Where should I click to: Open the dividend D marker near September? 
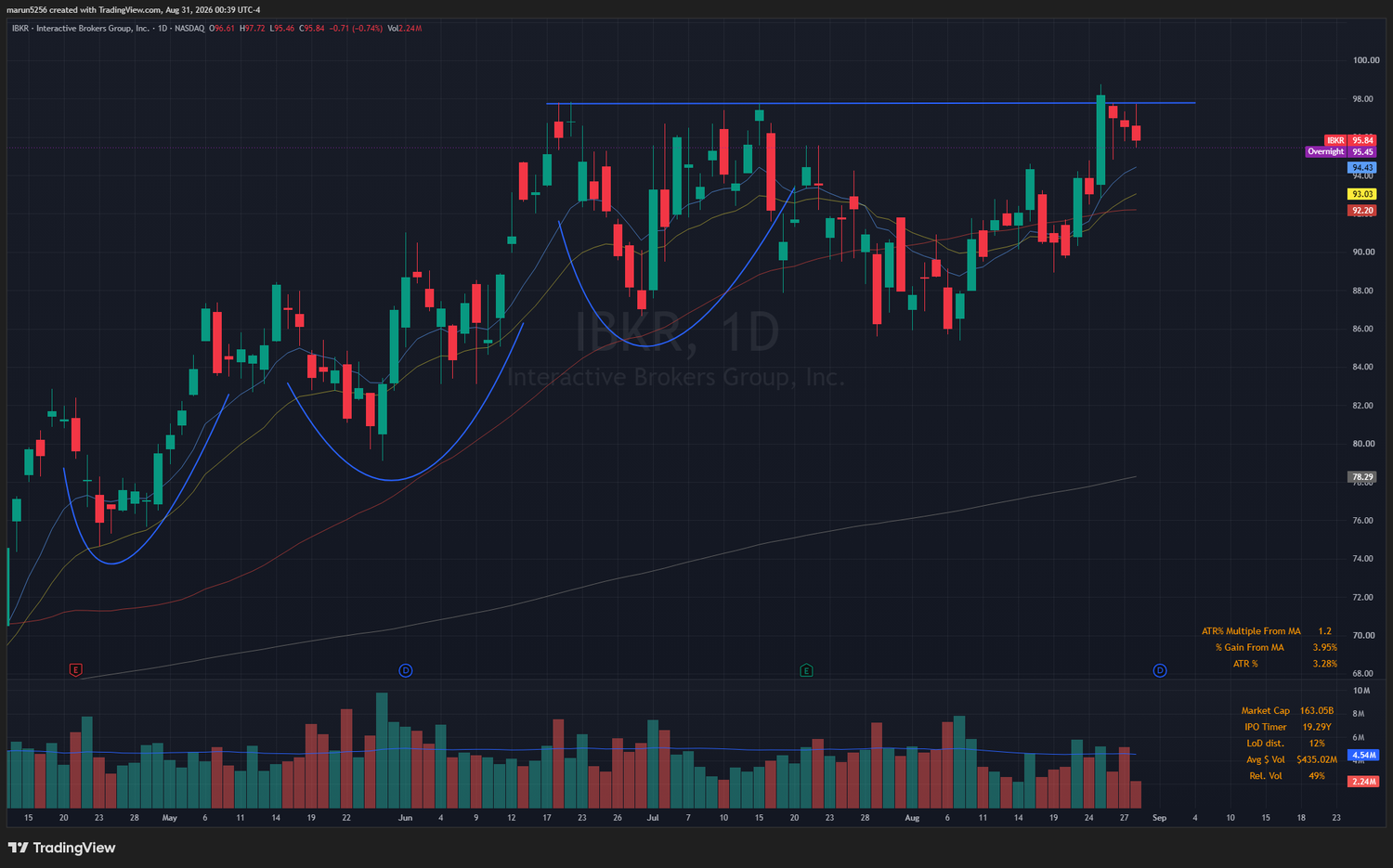(x=1160, y=670)
